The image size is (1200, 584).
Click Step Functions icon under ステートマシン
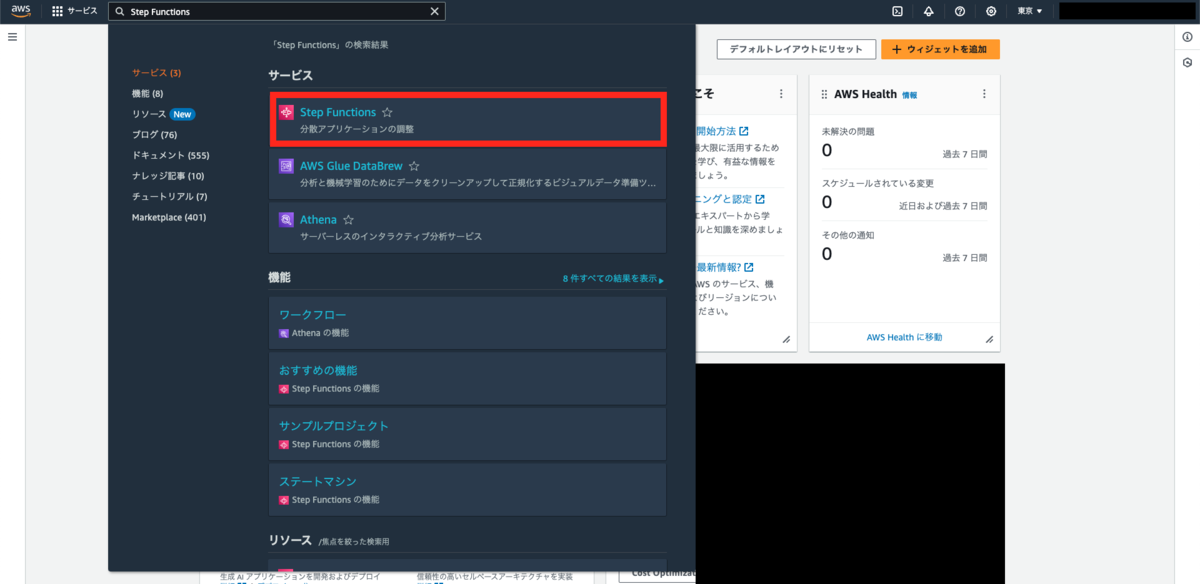click(284, 500)
